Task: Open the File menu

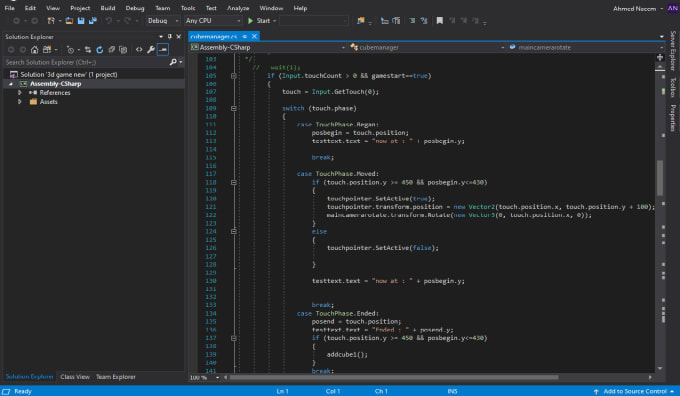Action: point(10,8)
